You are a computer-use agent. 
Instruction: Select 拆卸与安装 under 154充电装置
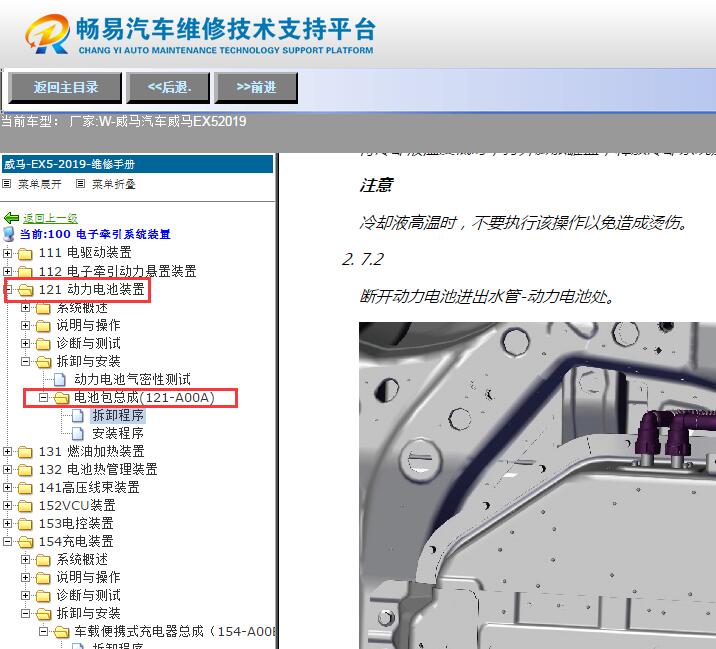coord(89,613)
